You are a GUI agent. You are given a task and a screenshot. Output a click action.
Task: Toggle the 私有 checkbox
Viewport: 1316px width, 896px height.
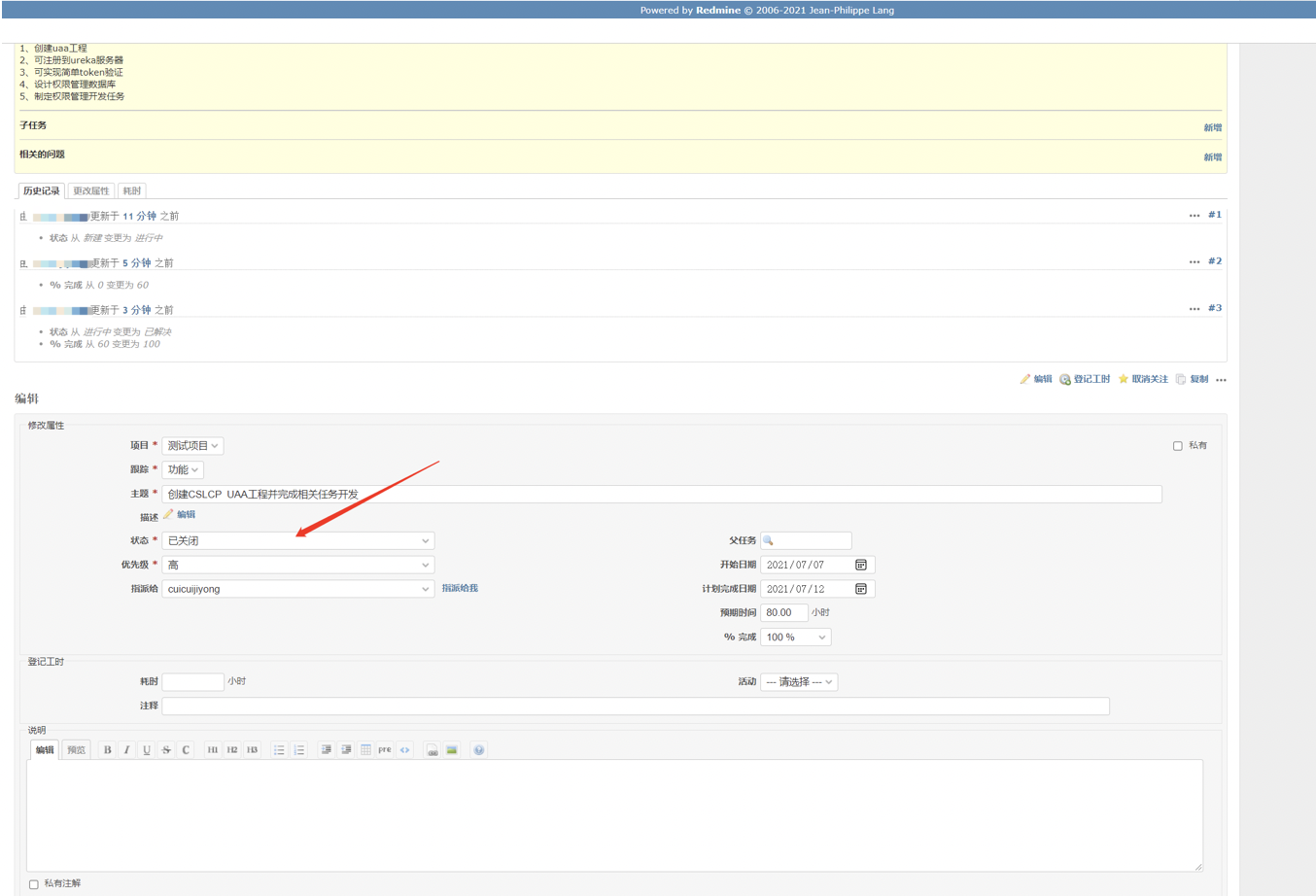(1177, 446)
